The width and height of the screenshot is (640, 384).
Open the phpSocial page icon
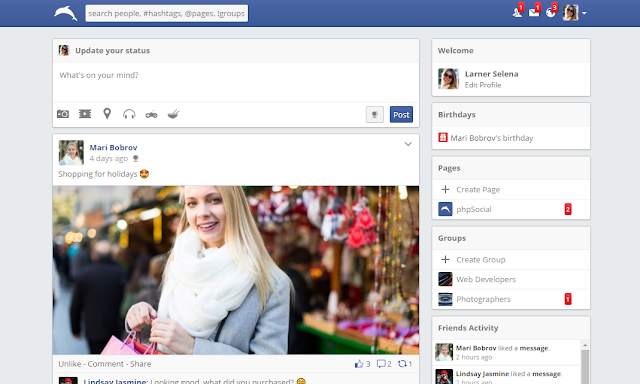[445, 209]
